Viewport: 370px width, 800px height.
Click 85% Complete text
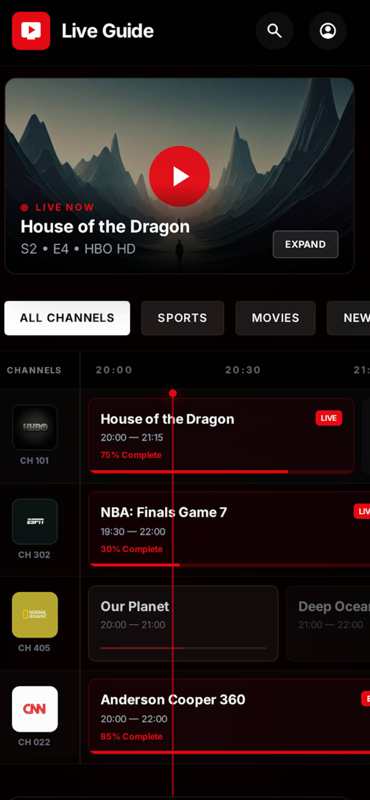pos(132,737)
